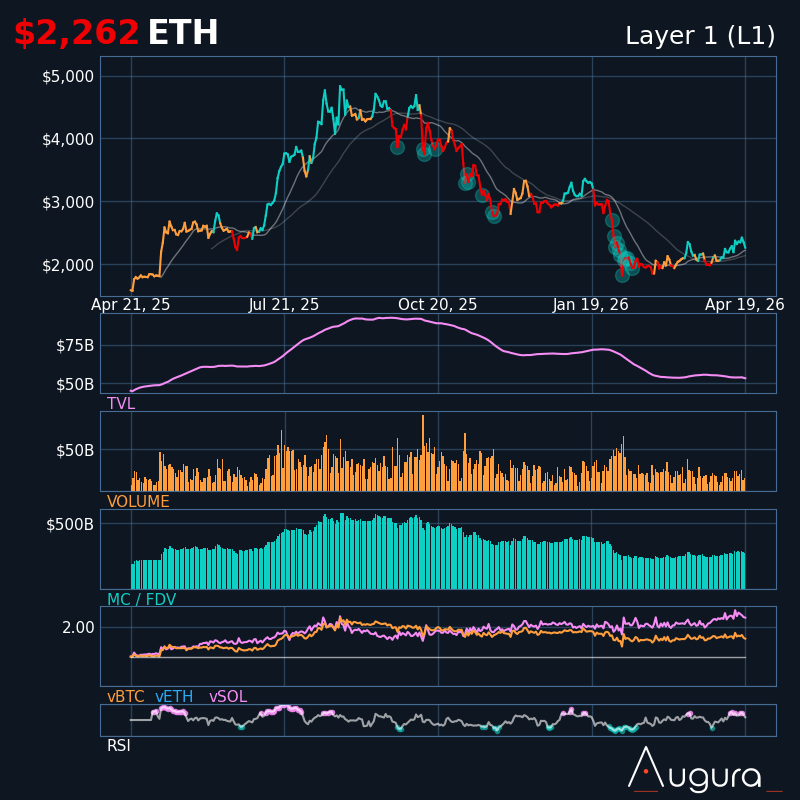Click the Oct 20, 25 date marker
The height and width of the screenshot is (800, 800).
click(x=437, y=305)
